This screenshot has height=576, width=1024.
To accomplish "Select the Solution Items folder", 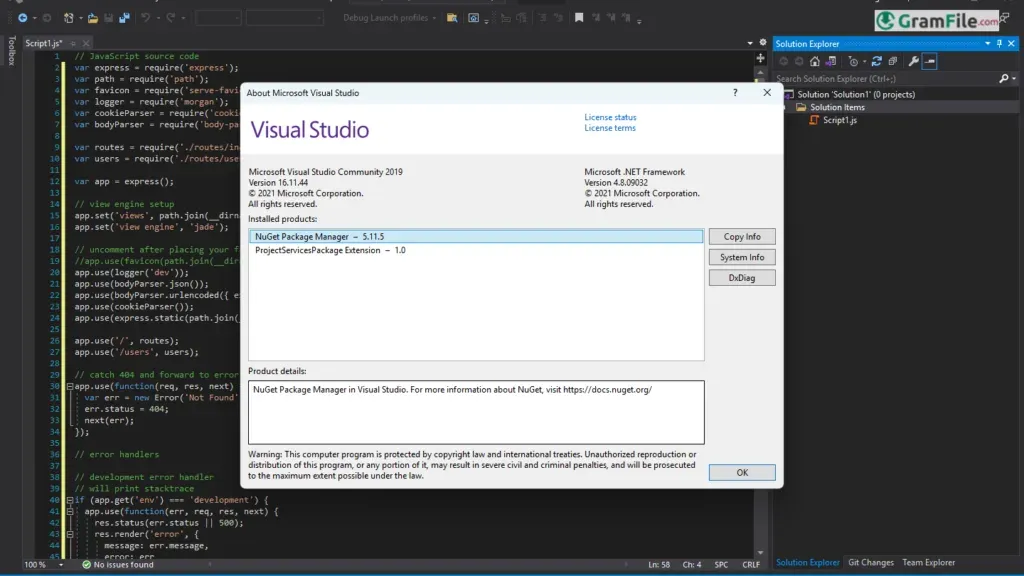I will [837, 107].
